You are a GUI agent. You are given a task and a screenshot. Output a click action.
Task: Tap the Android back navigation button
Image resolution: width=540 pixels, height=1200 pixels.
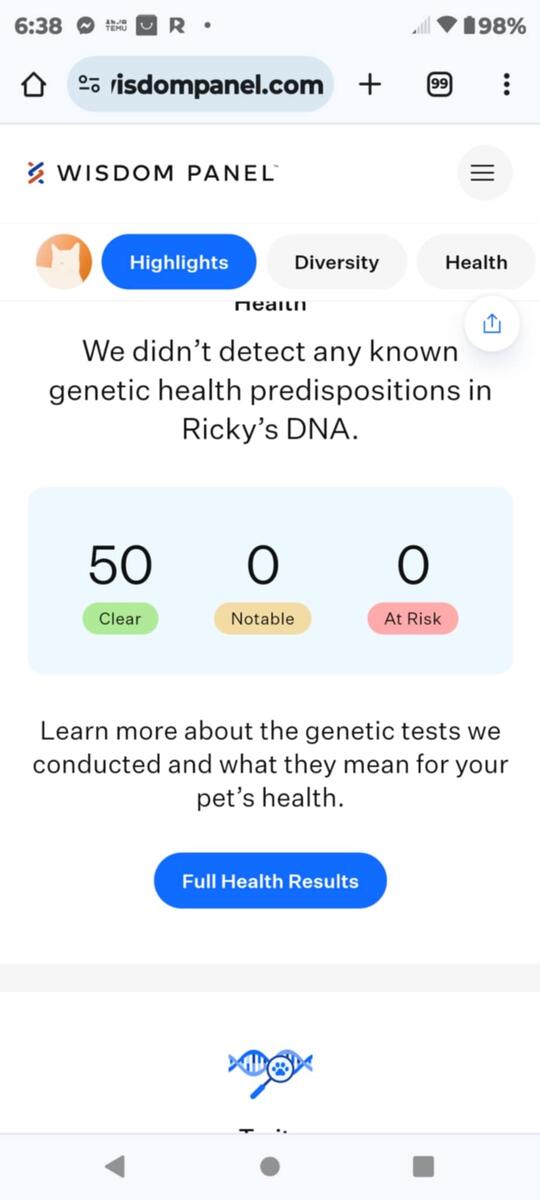[x=115, y=1166]
